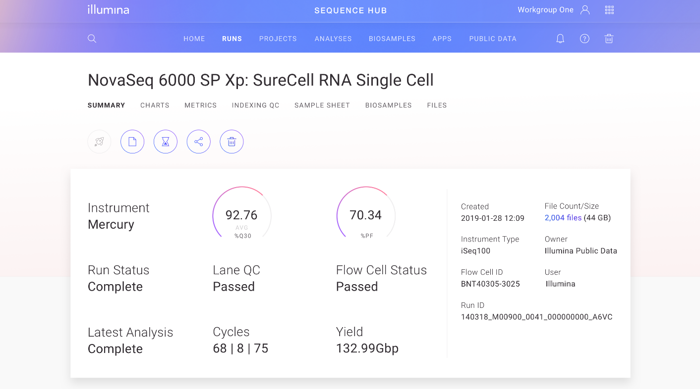Open the Public Data nav item
This screenshot has width=700, height=389.
(492, 39)
